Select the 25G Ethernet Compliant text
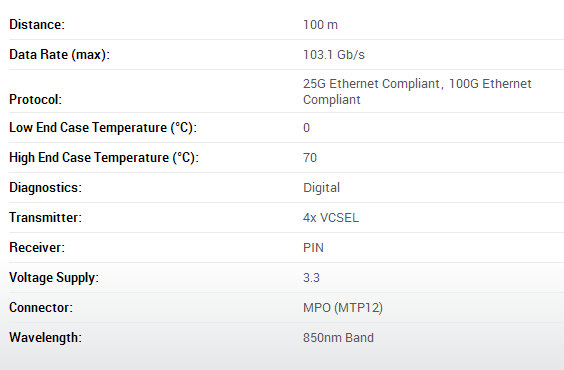 click(371, 83)
